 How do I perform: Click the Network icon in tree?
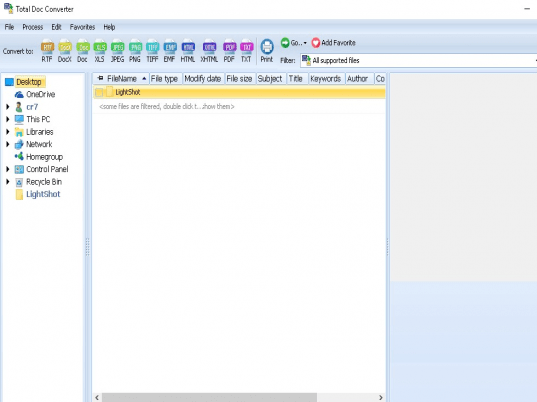pyautogui.click(x=19, y=145)
